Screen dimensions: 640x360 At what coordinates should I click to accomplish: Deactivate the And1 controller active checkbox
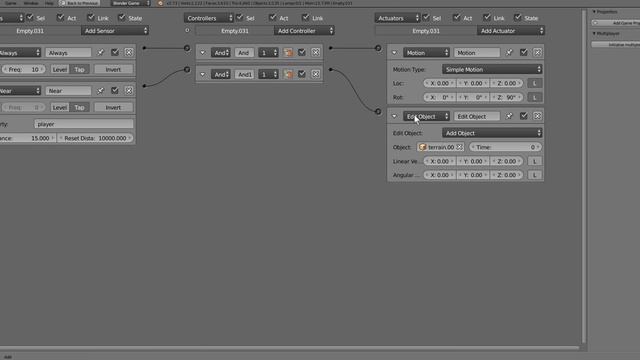[x=302, y=74]
